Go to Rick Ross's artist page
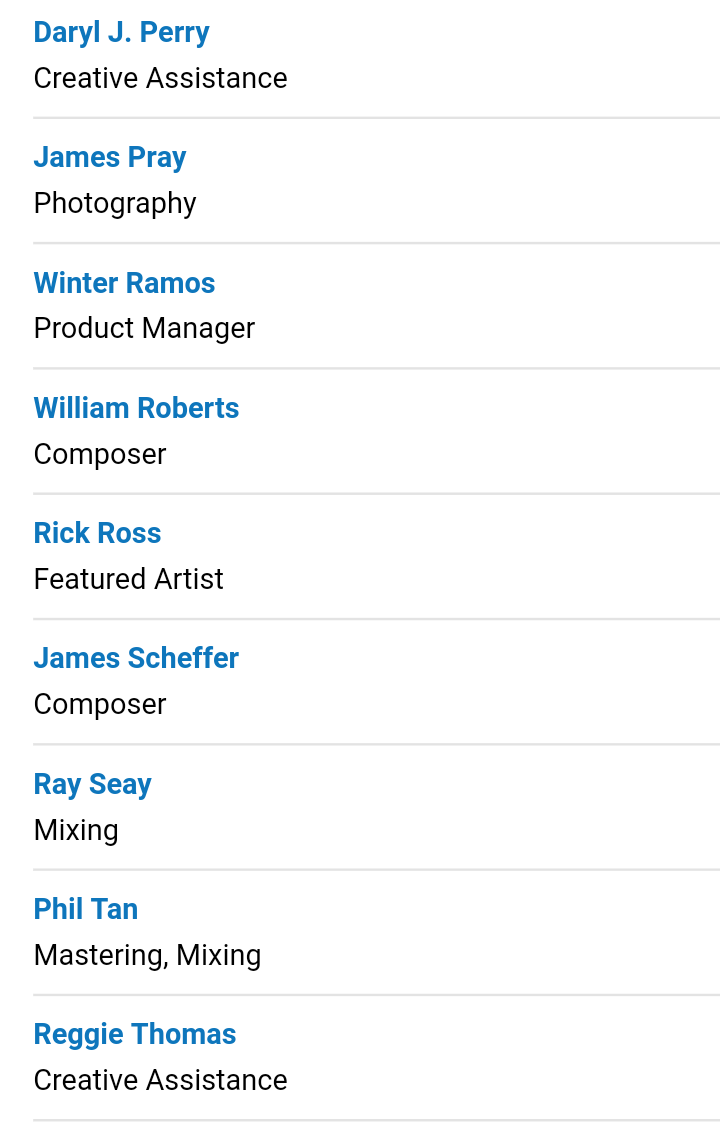720x1123 pixels. 97,533
